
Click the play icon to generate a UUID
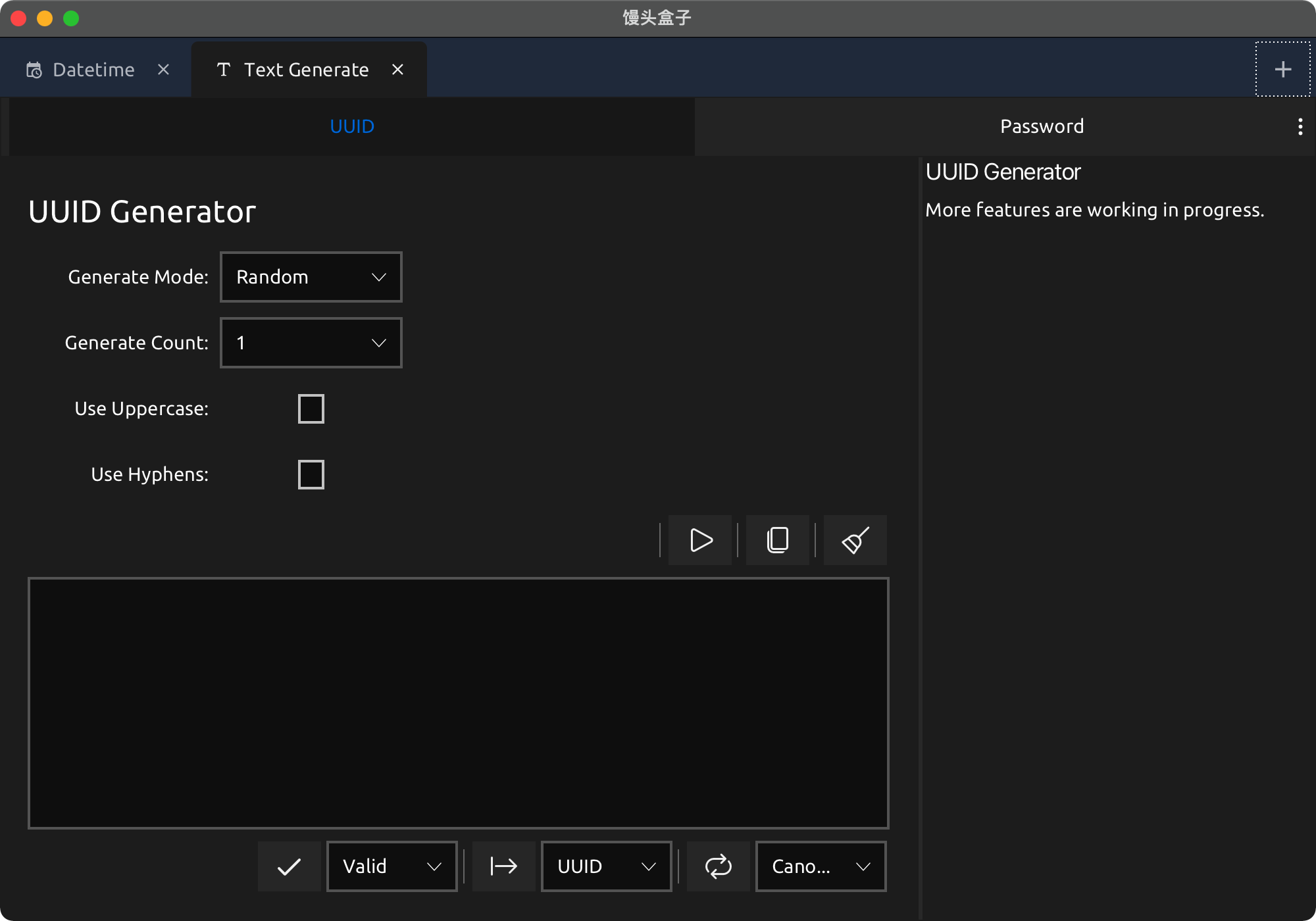point(700,540)
